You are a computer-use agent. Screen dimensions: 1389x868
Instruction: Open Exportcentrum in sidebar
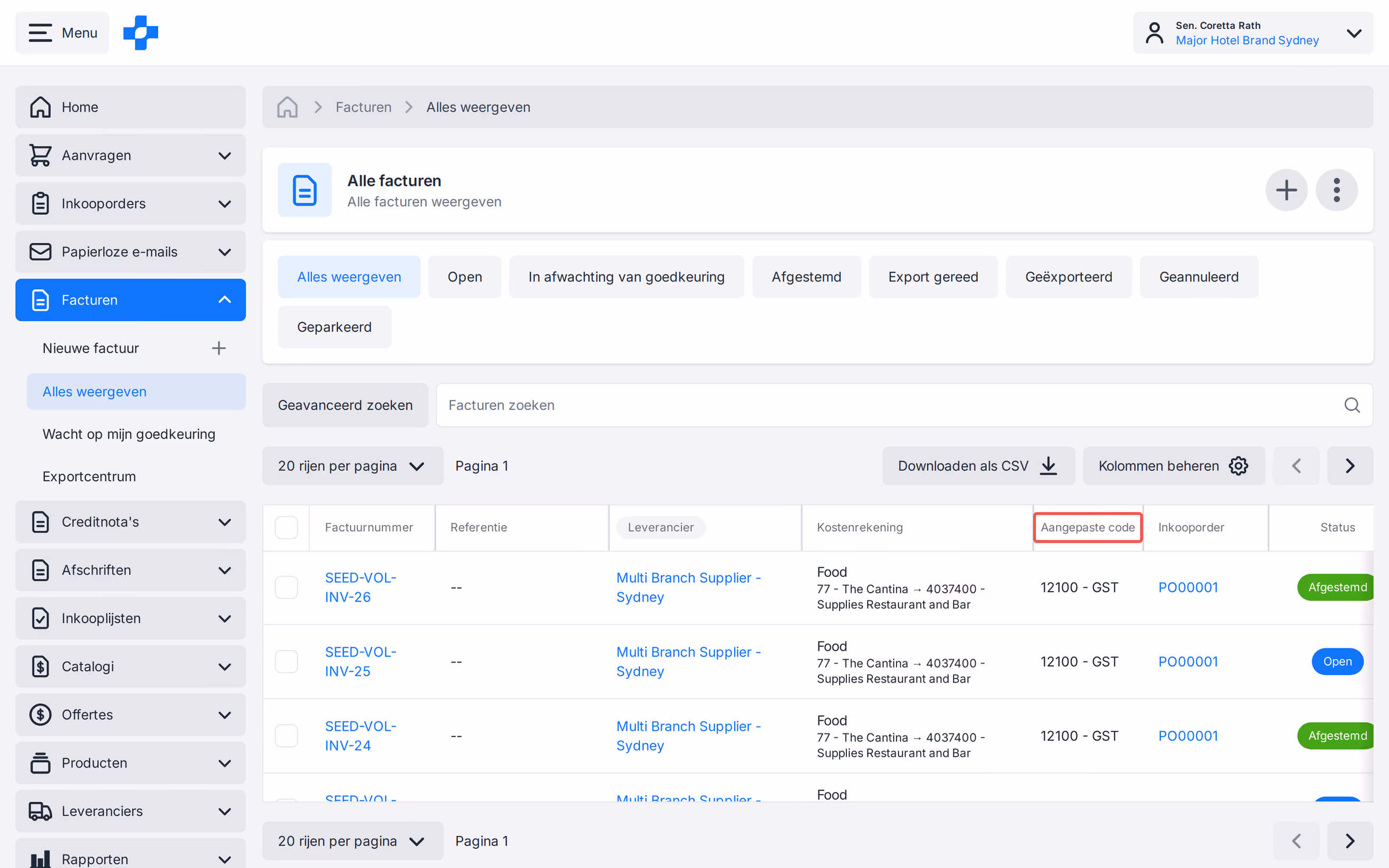point(89,476)
